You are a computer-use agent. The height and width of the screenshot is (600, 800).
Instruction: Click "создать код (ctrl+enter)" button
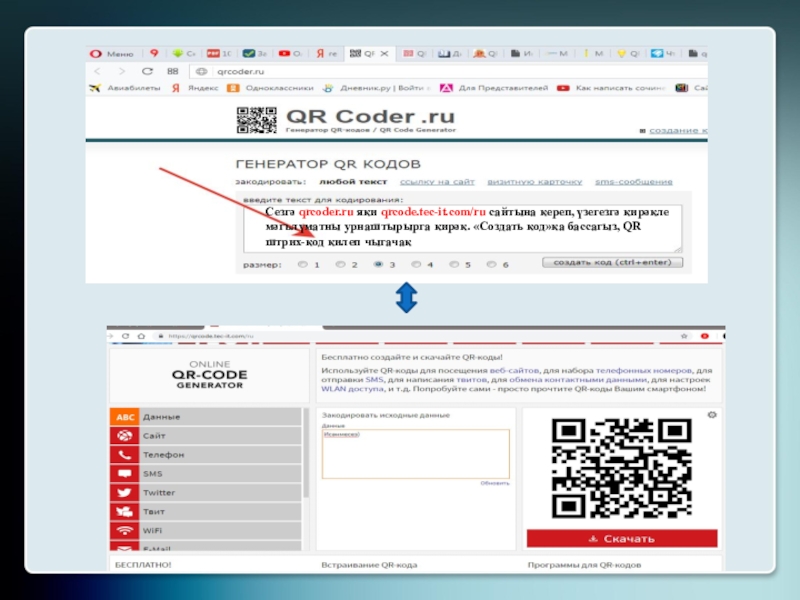pos(612,262)
